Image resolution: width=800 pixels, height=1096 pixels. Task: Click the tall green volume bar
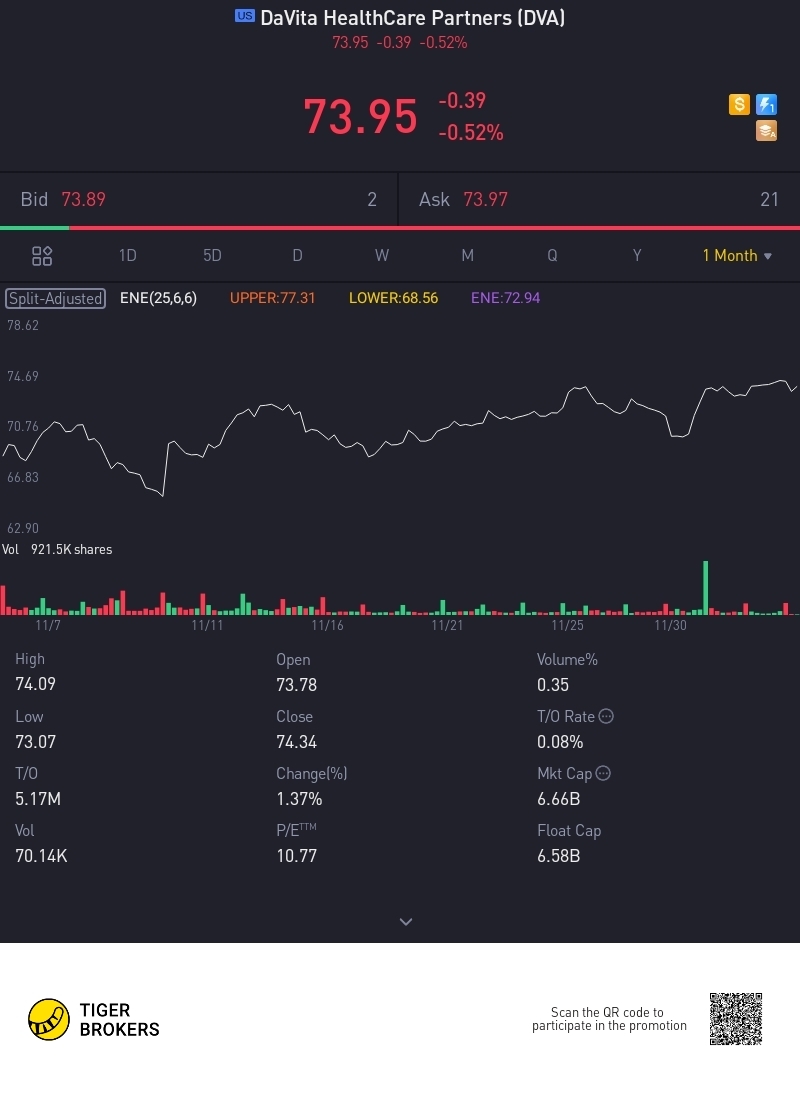706,588
